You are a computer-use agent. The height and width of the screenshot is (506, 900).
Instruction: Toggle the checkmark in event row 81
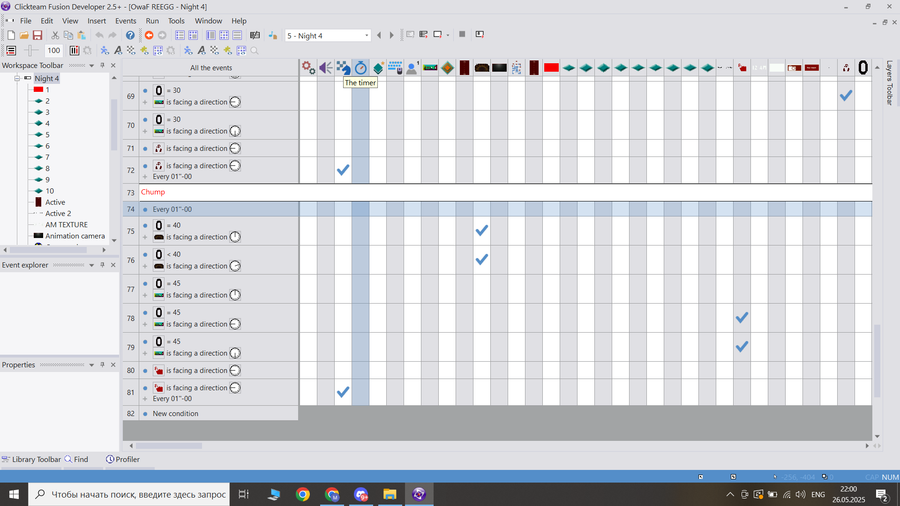point(343,392)
